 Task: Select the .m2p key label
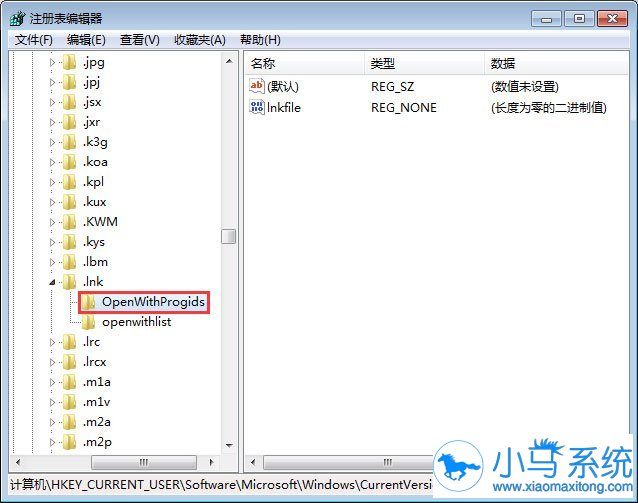[97, 442]
